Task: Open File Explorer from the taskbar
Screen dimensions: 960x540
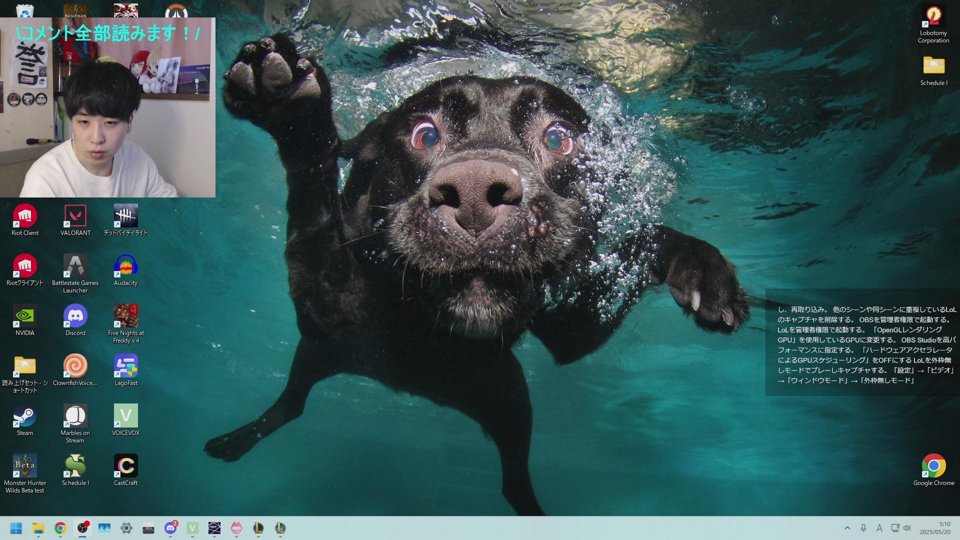Action: [38, 528]
